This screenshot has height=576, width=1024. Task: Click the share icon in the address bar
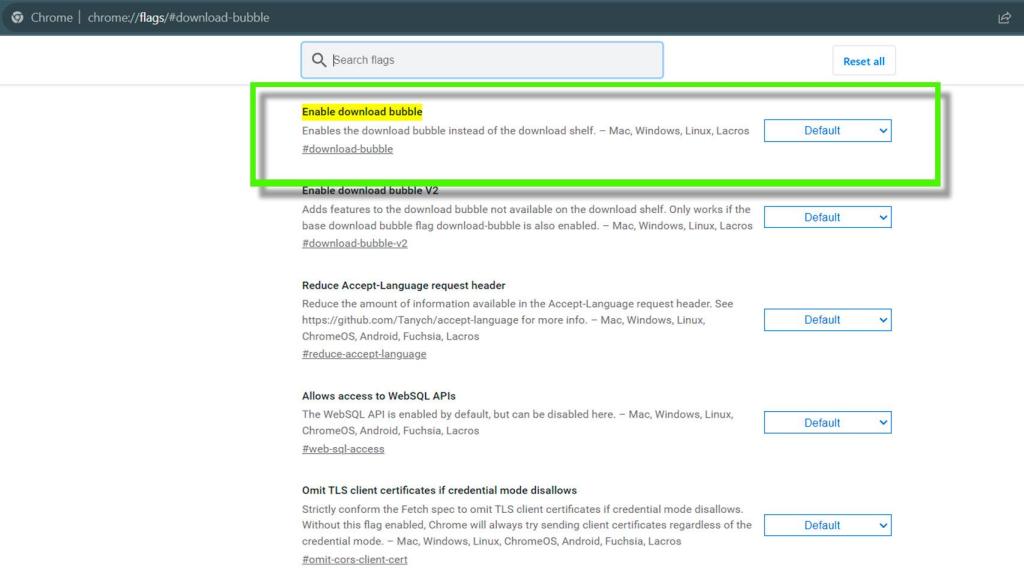click(1004, 18)
